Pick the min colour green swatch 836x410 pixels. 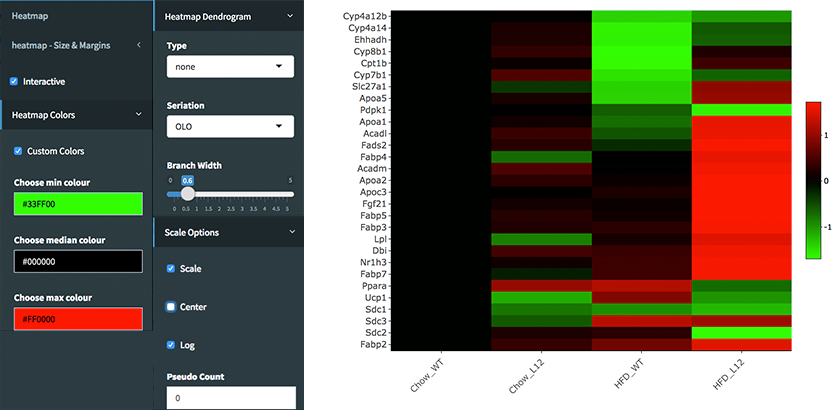click(78, 204)
